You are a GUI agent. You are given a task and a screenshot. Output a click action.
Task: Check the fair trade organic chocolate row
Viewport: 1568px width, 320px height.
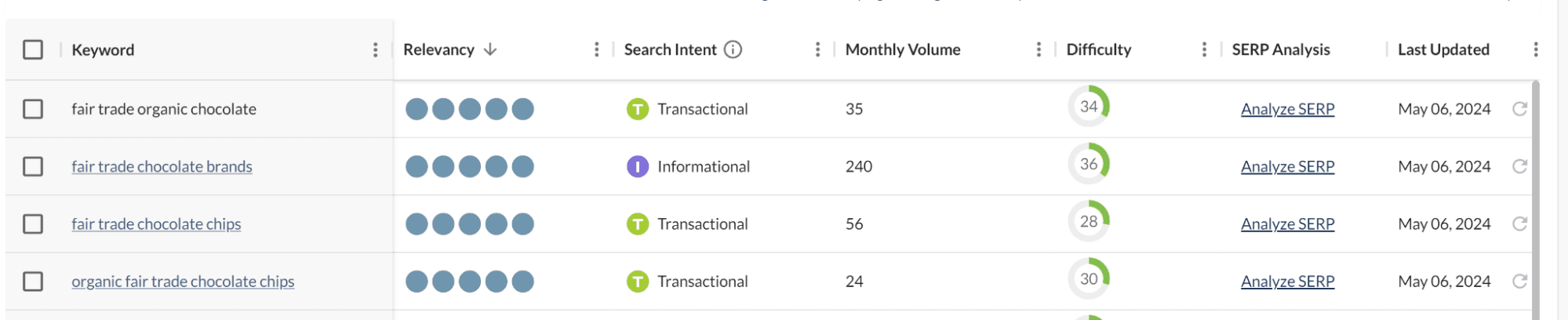[x=33, y=109]
